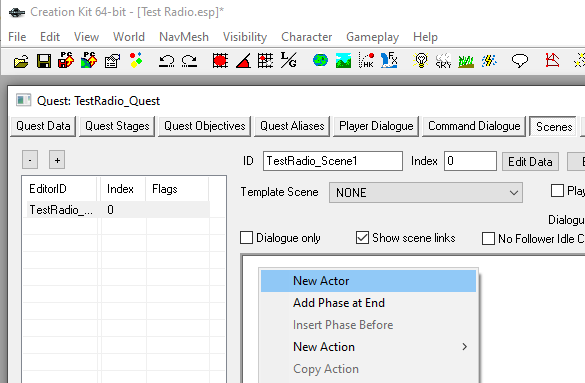585x383 pixels.
Task: Click the colored dots toolbar icon
Action: [136, 60]
